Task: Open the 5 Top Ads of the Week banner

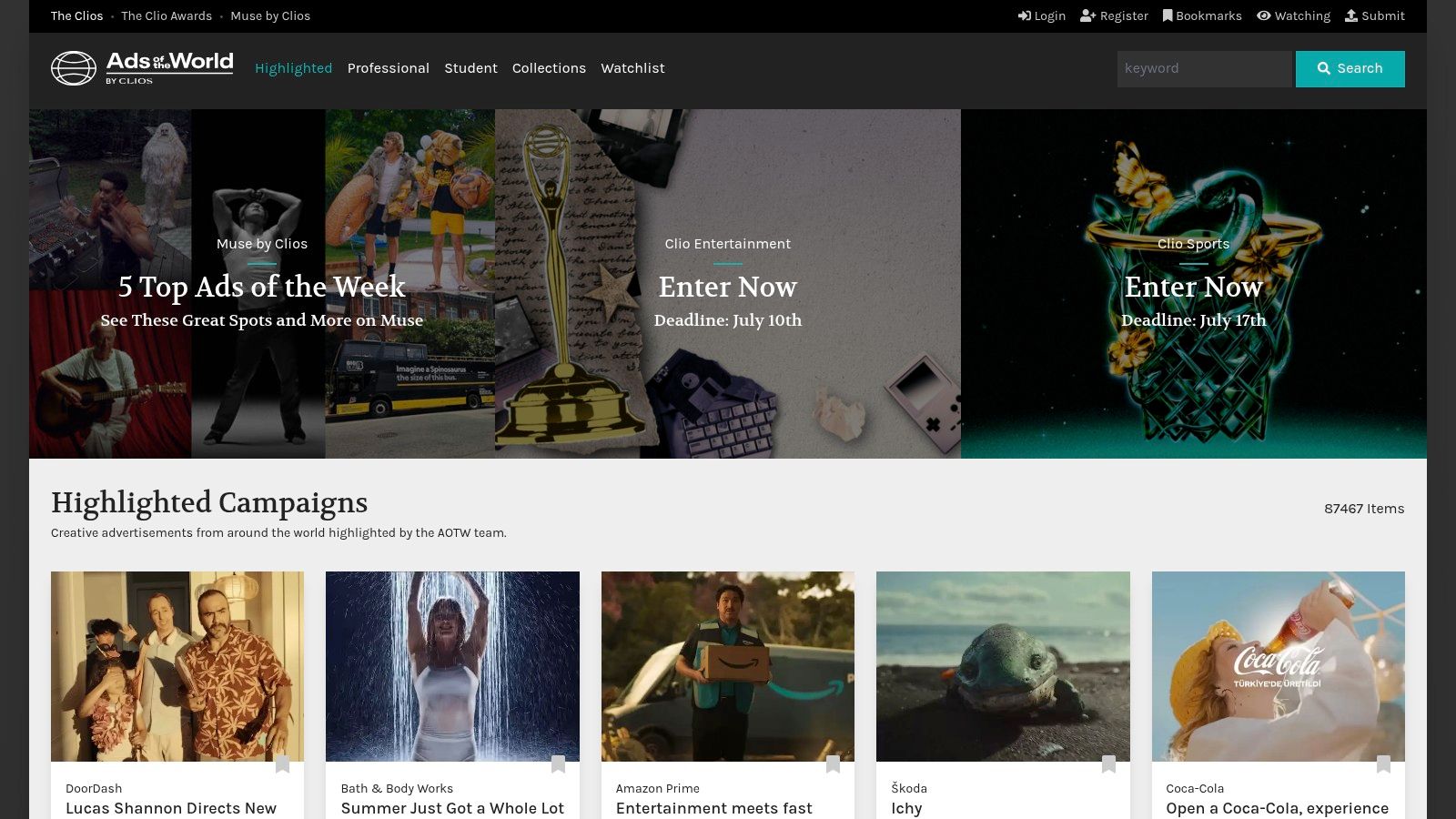Action: [262, 284]
